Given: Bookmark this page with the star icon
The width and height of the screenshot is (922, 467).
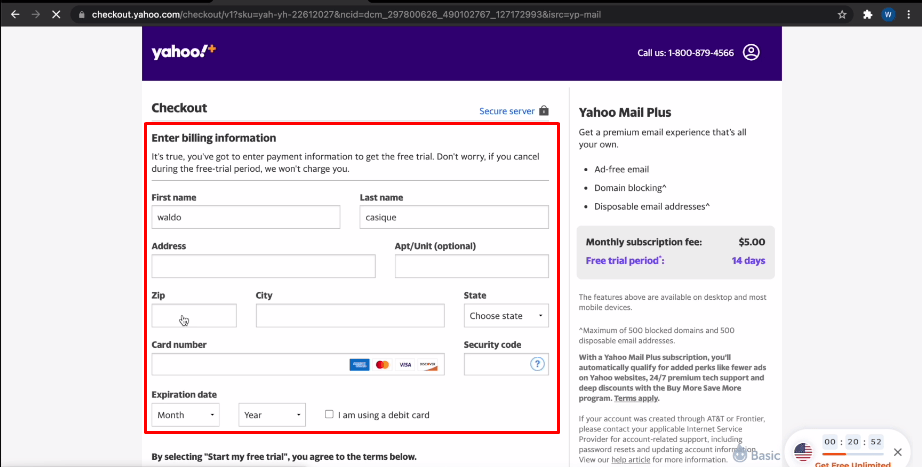Looking at the screenshot, I should [x=842, y=15].
